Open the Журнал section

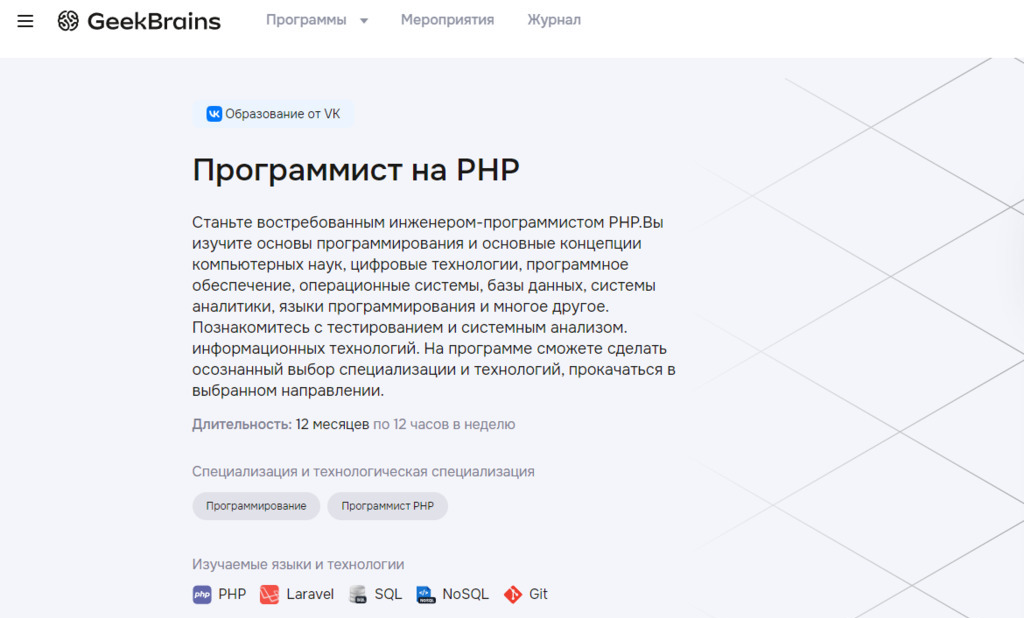pyautogui.click(x=554, y=20)
